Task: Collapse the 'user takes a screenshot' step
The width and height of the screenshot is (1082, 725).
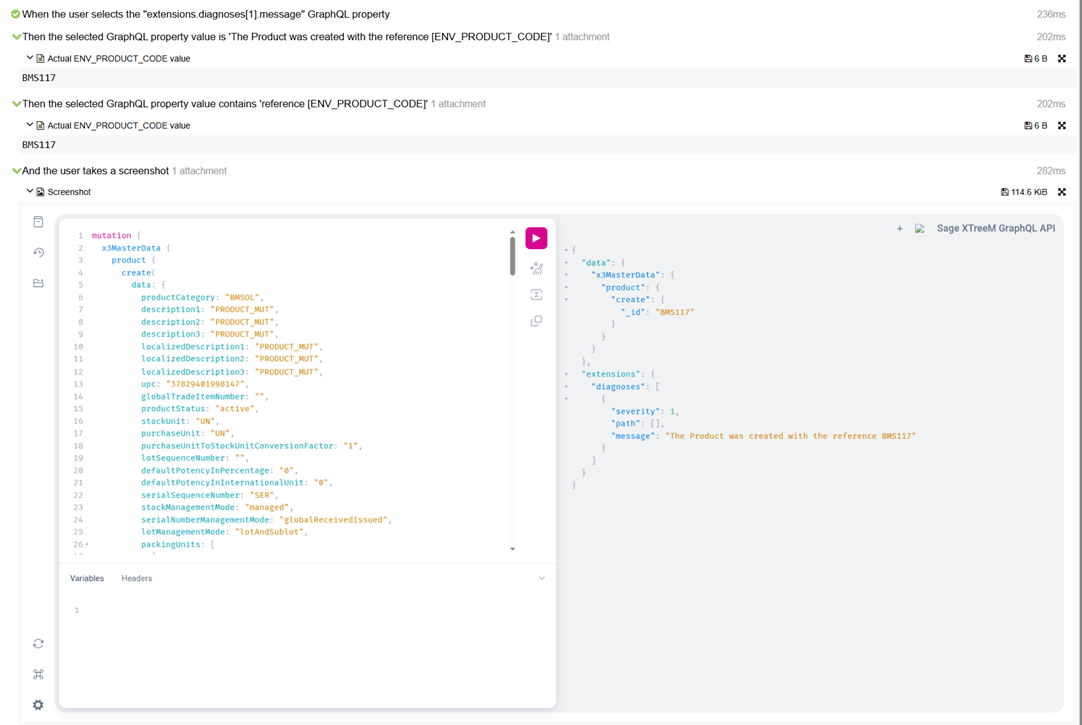Action: click(17, 171)
